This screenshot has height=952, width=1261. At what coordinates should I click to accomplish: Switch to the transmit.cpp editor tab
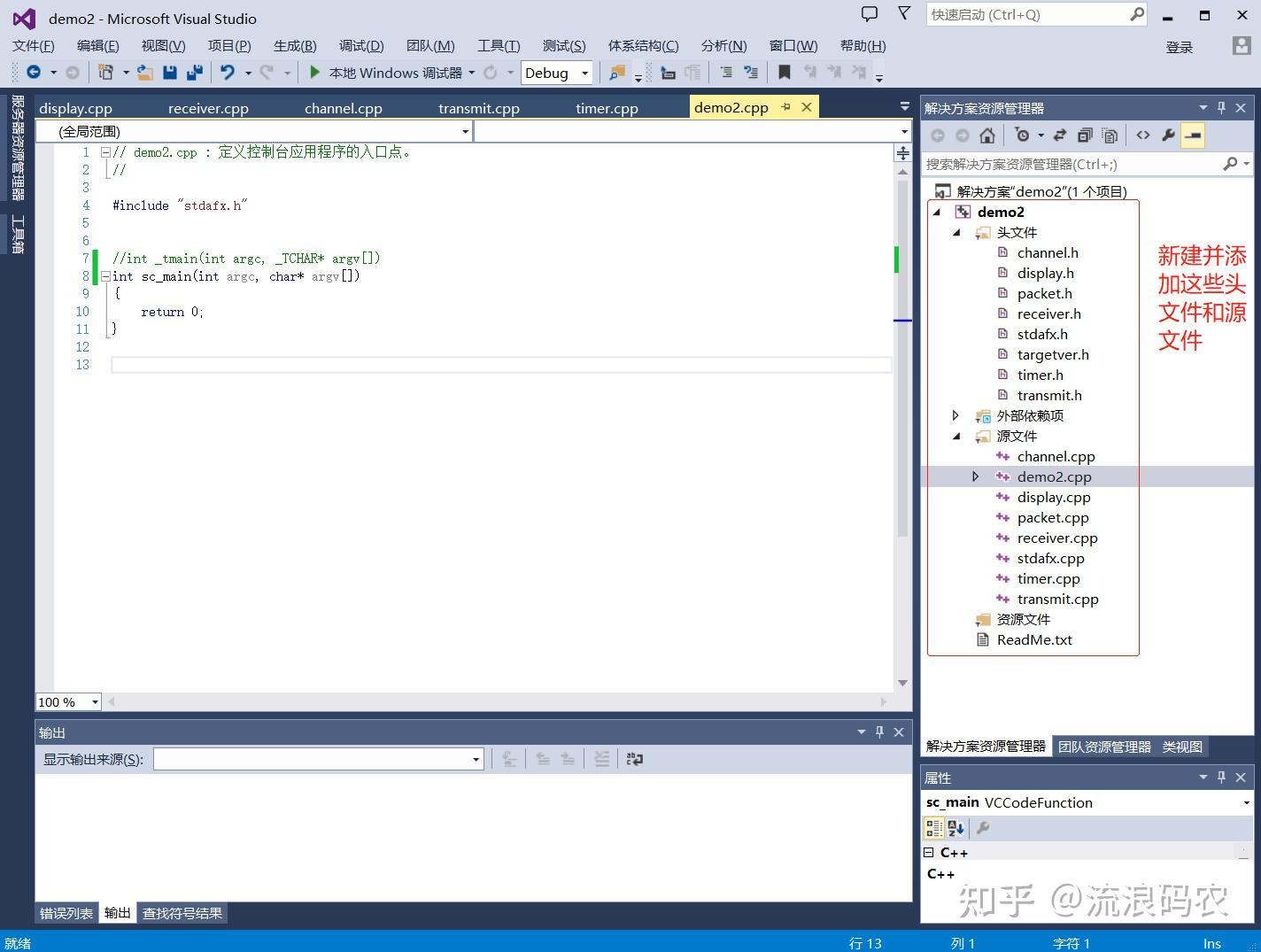(x=478, y=108)
